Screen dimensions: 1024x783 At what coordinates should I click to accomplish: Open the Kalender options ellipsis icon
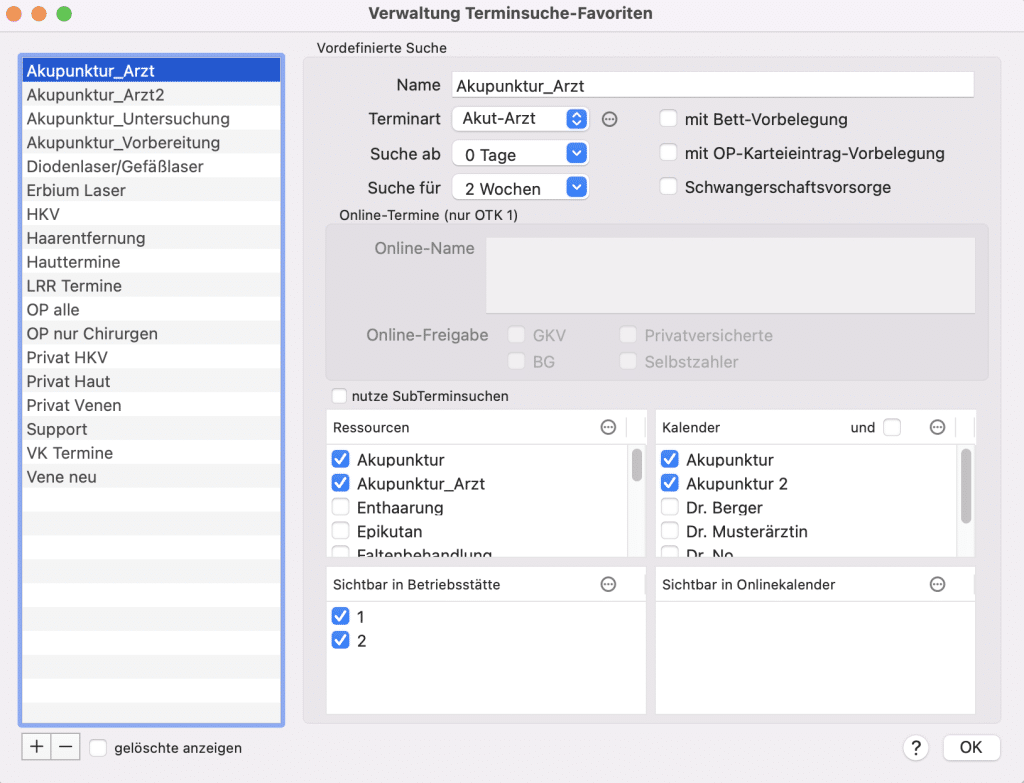click(937, 427)
